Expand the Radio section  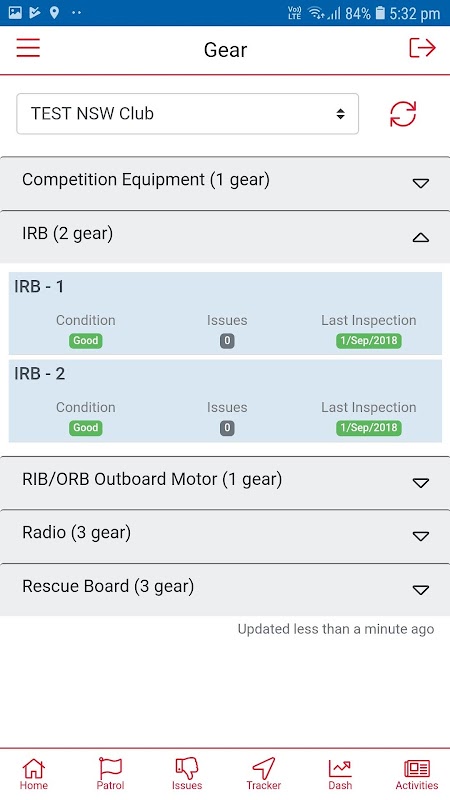point(225,536)
